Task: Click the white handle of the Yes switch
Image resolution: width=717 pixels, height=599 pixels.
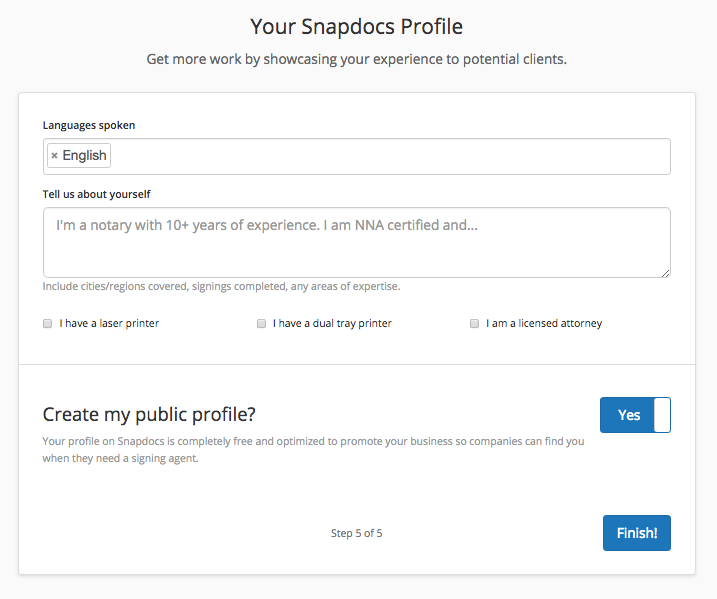Action: click(662, 415)
